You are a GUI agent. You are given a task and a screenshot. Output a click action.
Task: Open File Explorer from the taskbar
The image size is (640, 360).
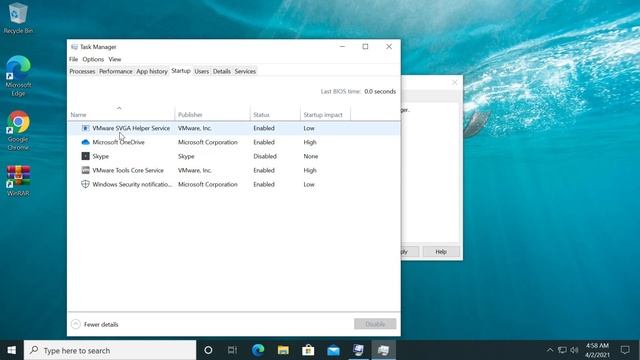pos(283,350)
